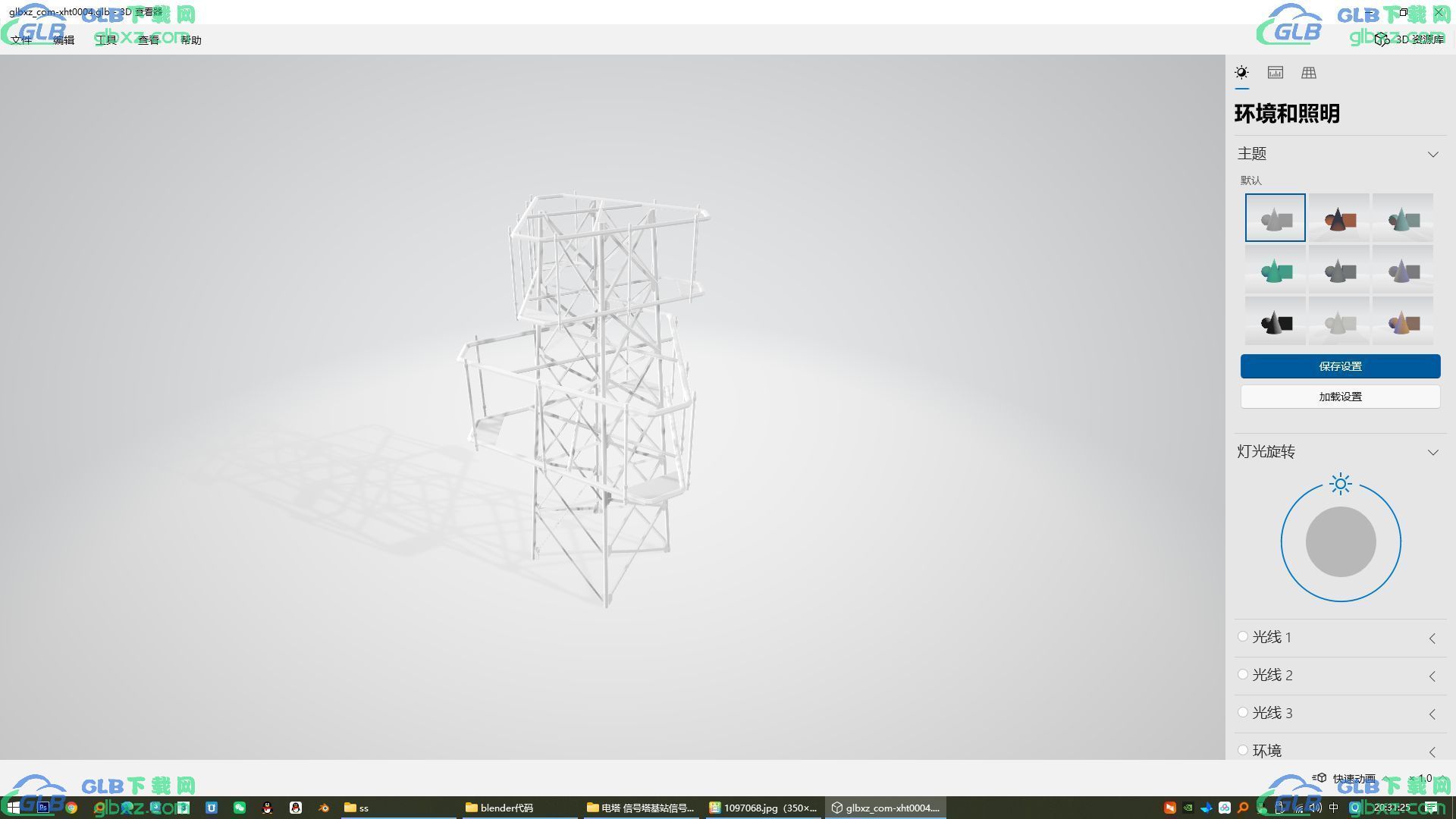Select the black dark theme thumbnail

click(1275, 322)
